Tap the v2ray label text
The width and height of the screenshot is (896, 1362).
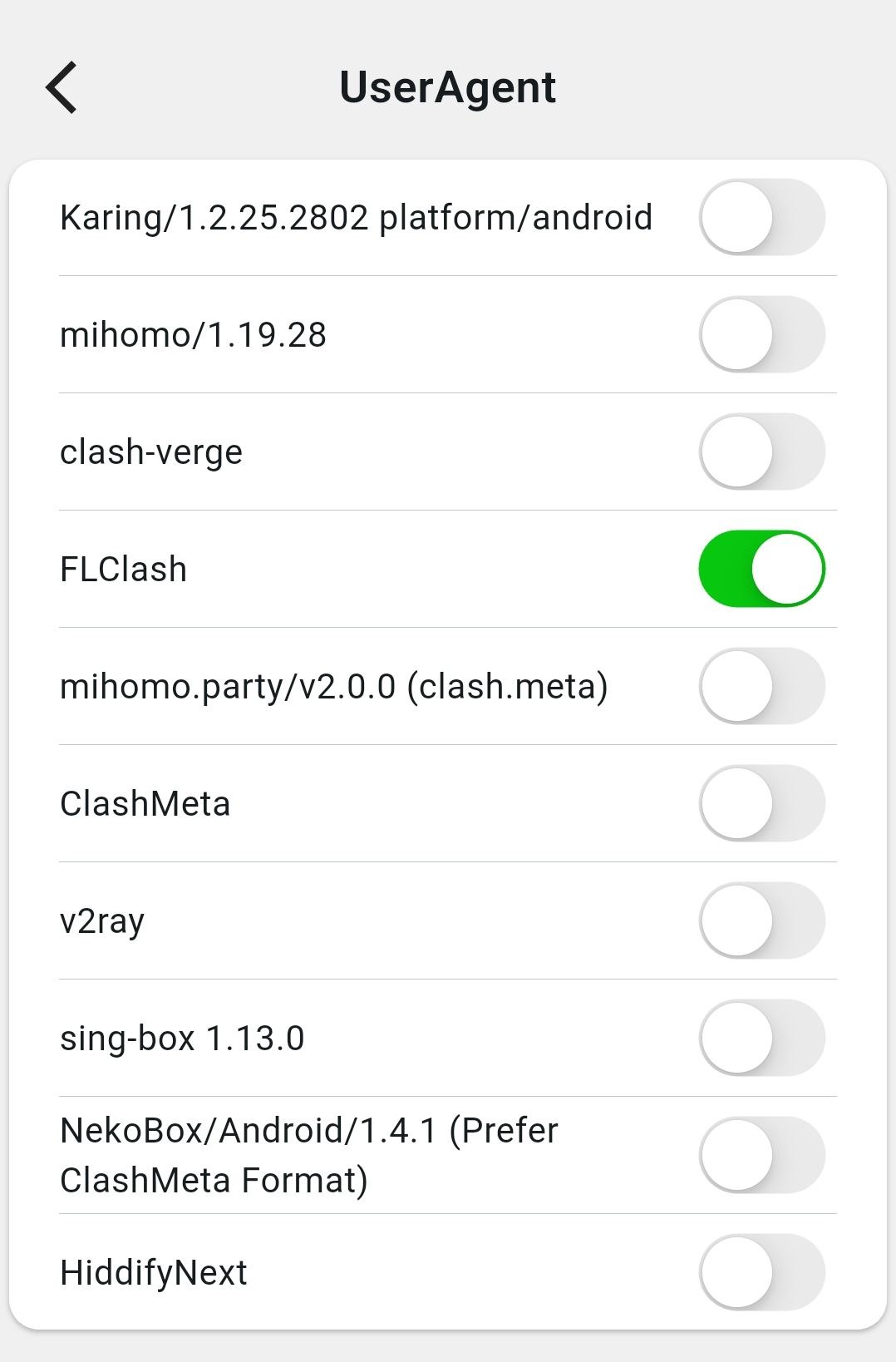(x=102, y=921)
